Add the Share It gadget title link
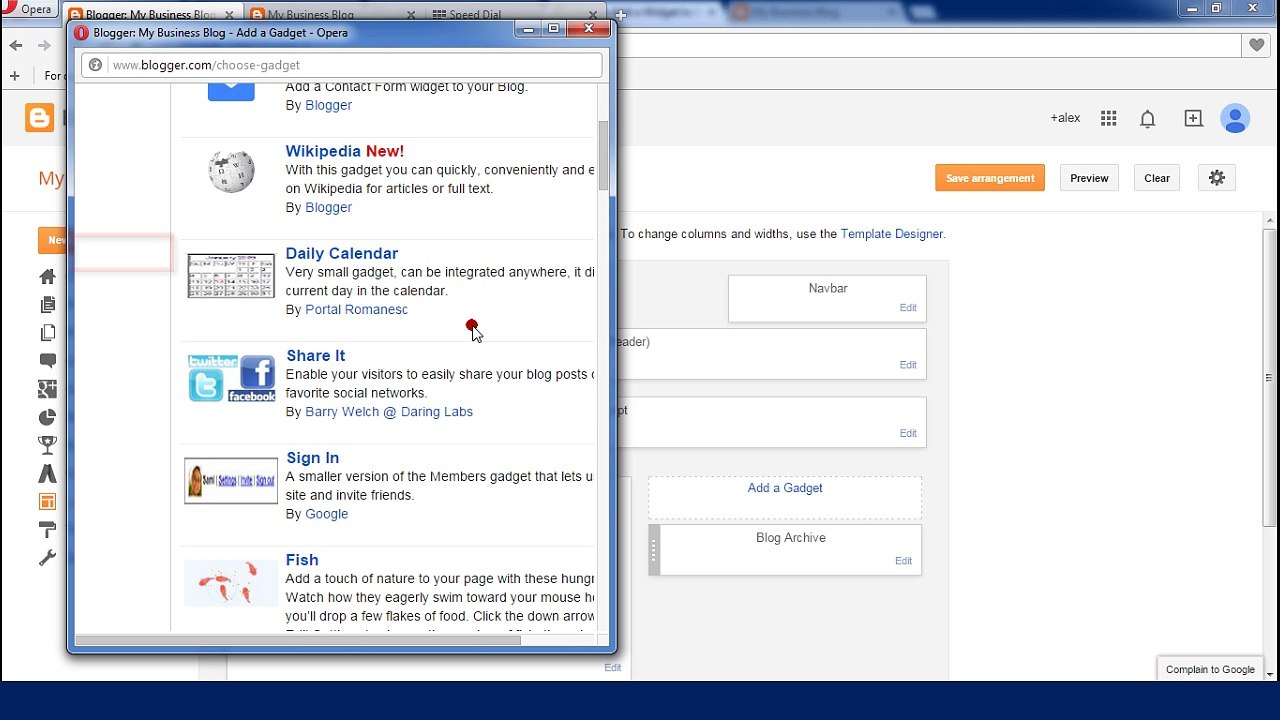Viewport: 1280px width, 720px height. pos(316,355)
